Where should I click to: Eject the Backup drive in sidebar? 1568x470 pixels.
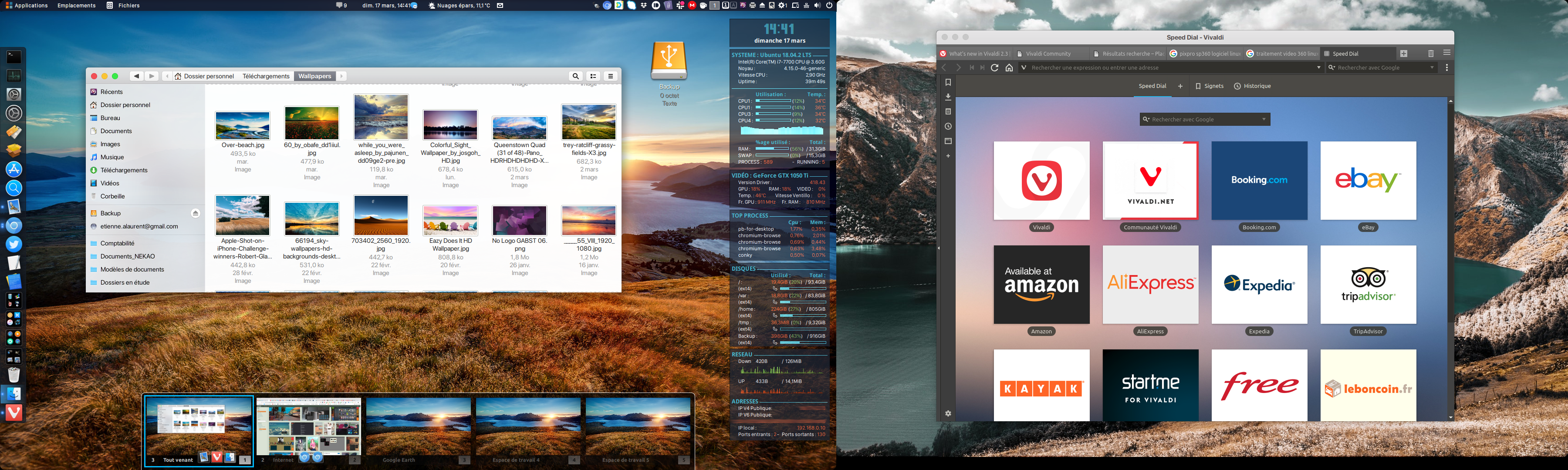click(196, 213)
